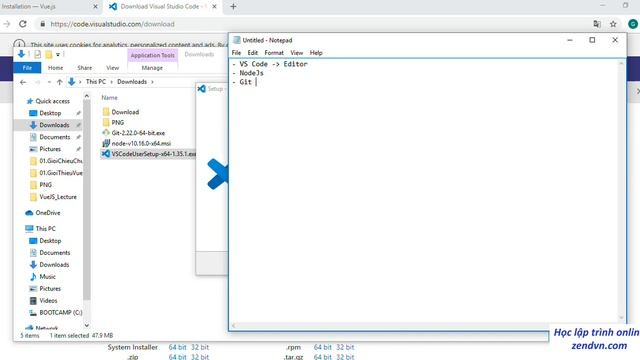This screenshot has height=360, width=640.
Task: Open Notepad View menu
Action: 296,53
